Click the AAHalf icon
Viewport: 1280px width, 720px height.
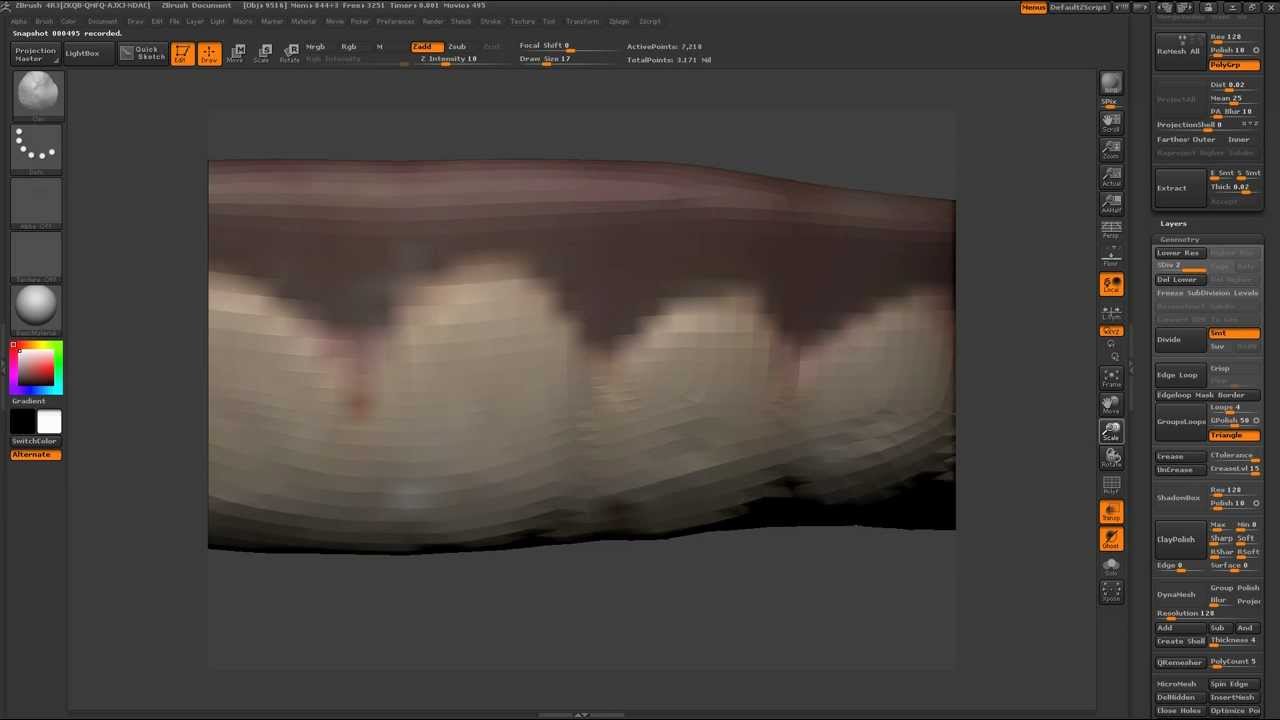click(x=1111, y=203)
